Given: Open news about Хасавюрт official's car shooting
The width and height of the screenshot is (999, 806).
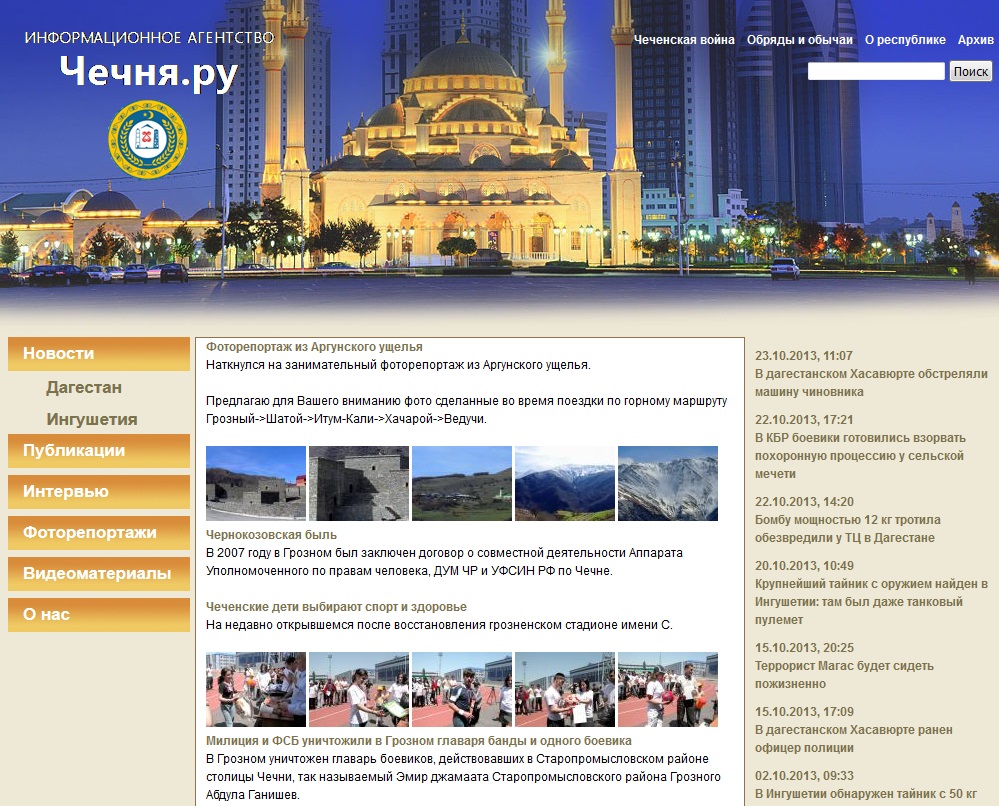Looking at the screenshot, I should (x=871, y=383).
